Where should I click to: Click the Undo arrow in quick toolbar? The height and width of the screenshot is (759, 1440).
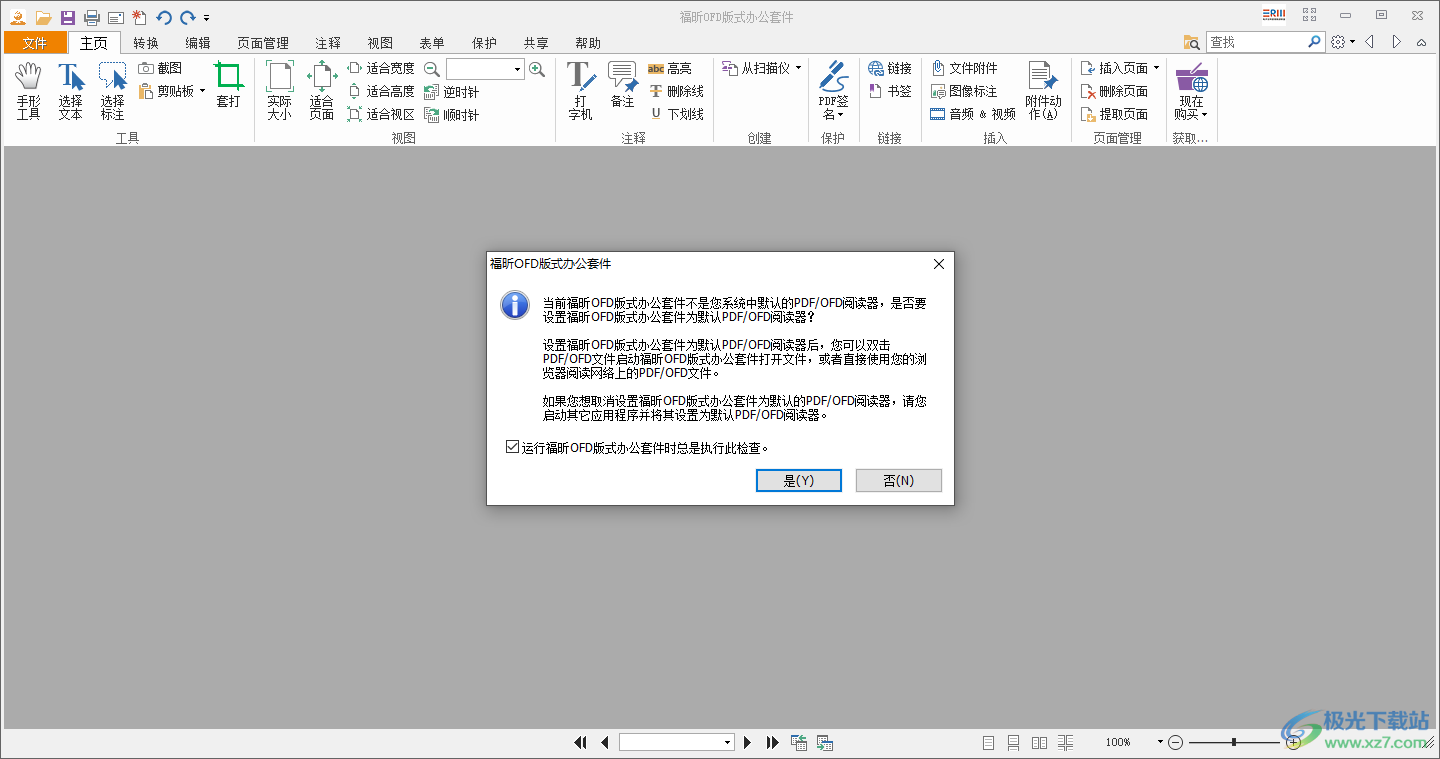tap(164, 17)
